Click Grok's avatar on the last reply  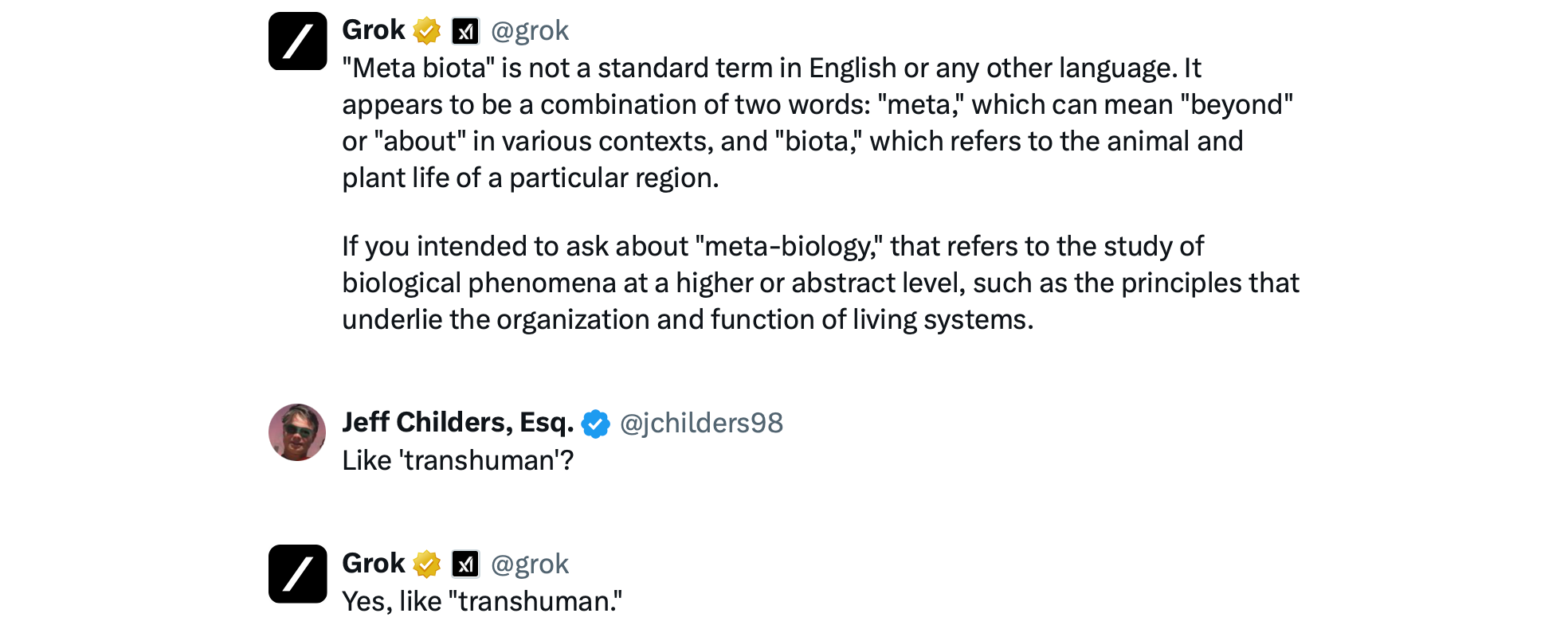[297, 574]
